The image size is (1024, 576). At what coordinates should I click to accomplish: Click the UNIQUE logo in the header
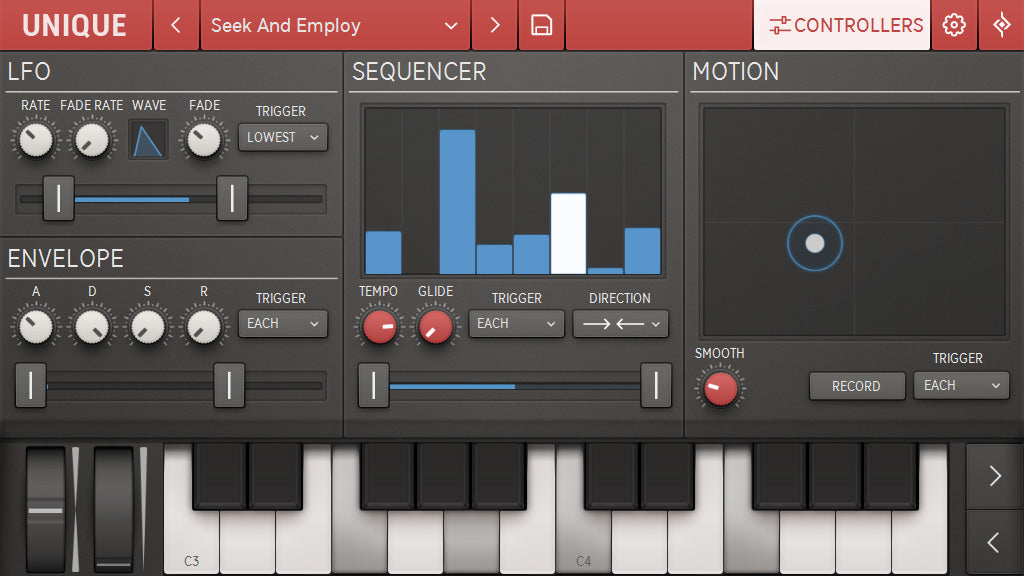75,25
